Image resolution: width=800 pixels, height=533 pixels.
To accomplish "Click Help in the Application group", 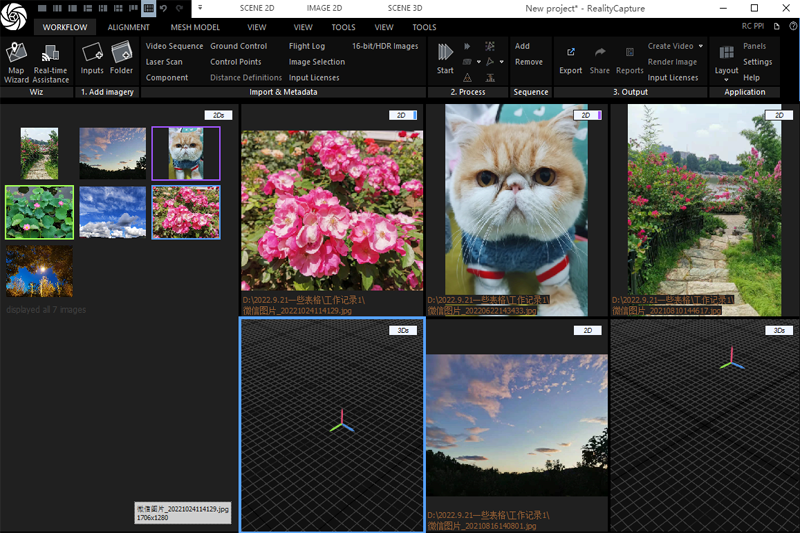I will [751, 78].
